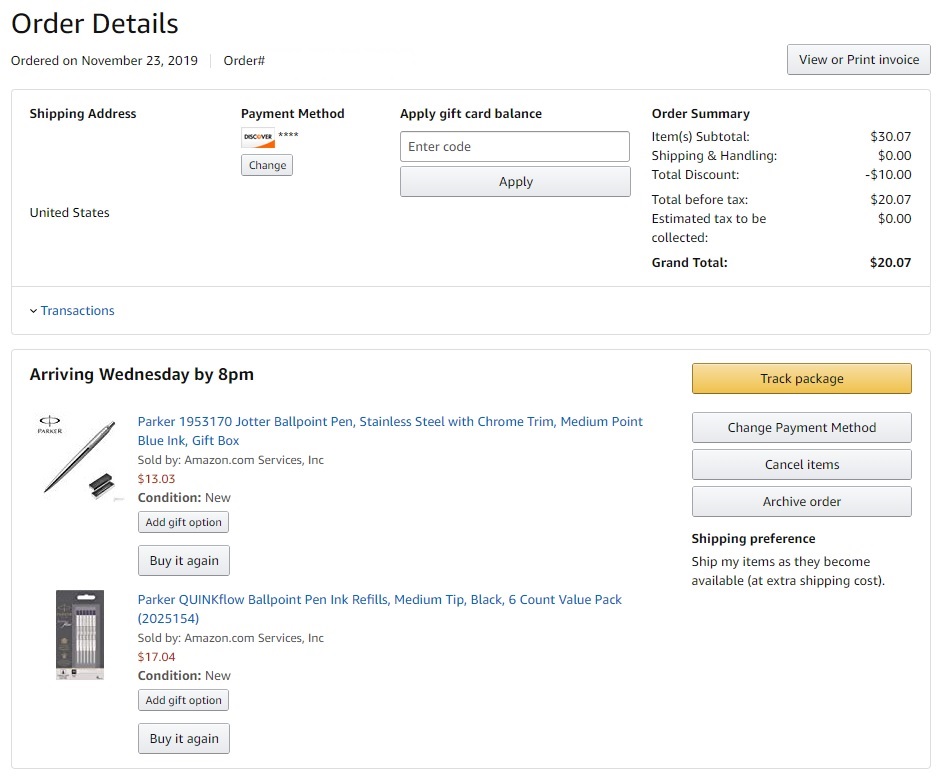The height and width of the screenshot is (780, 940).
Task: Select Cancel items button
Action: tap(801, 464)
